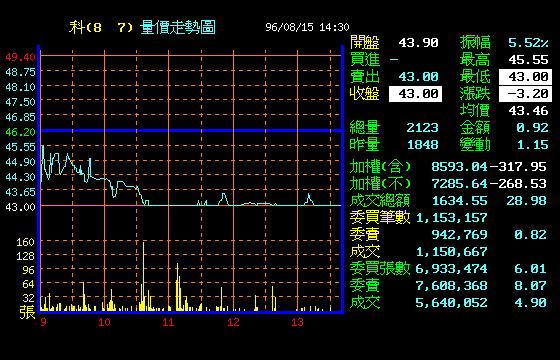Screen dimensions: 560x360
Task: Select weighted index value 8593.04
Action: (x=459, y=166)
